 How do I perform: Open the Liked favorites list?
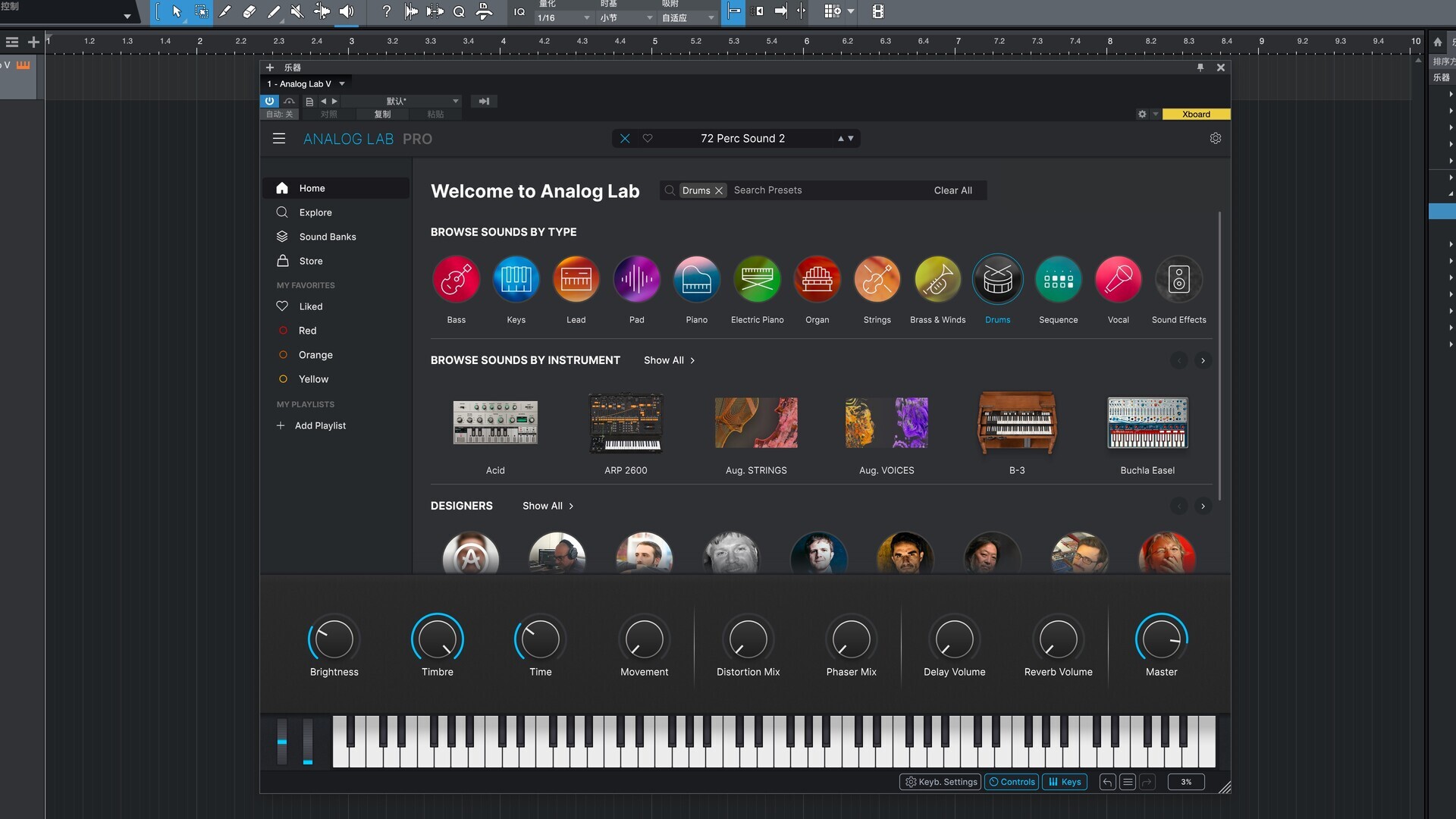336,306
